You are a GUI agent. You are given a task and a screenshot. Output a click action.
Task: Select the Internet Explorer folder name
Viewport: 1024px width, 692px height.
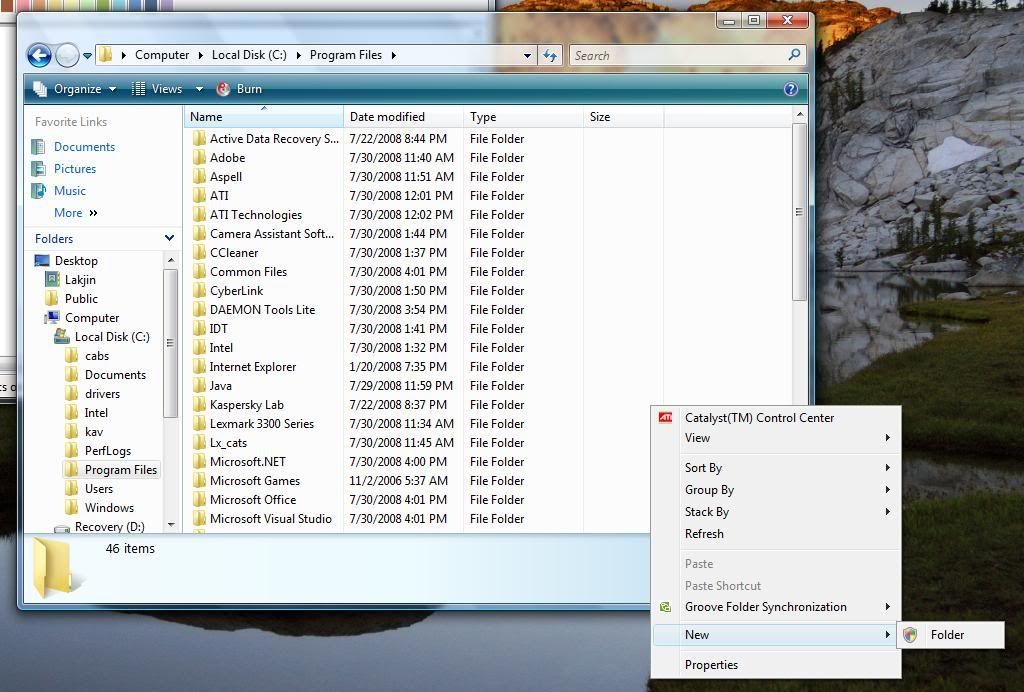253,367
